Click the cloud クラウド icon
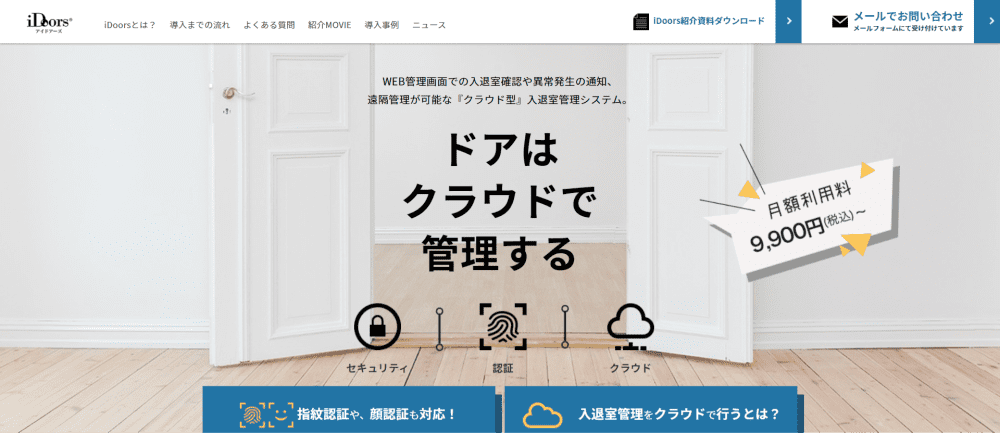This screenshot has width=1000, height=433. point(631,327)
